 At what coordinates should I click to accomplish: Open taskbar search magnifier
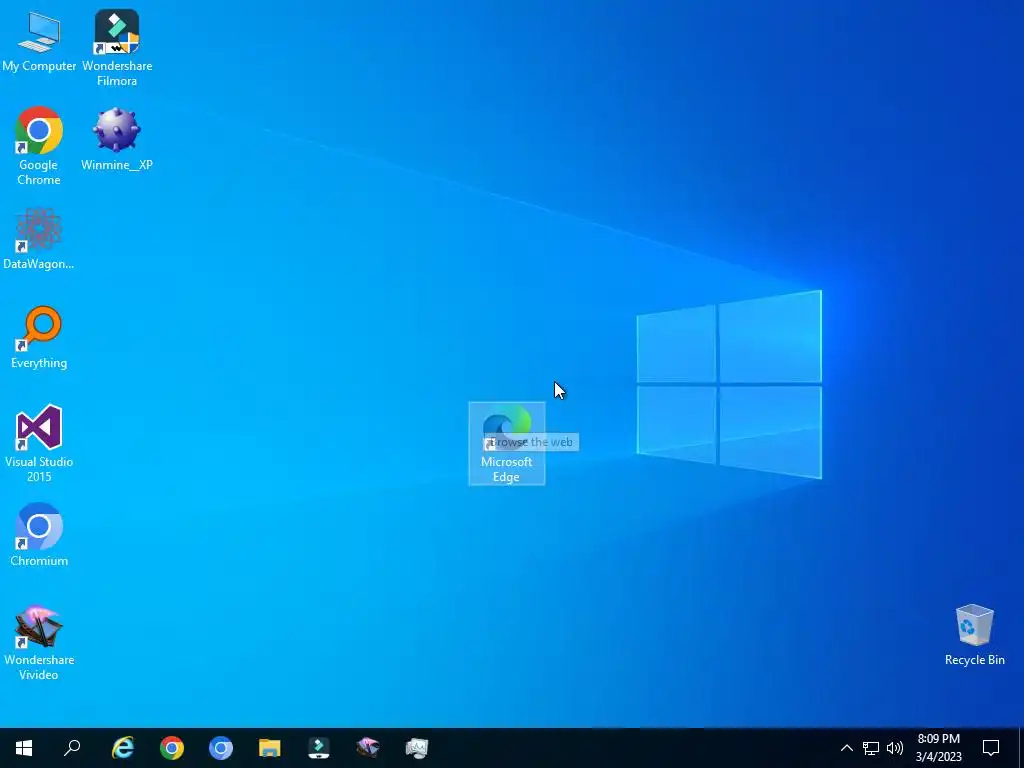click(x=72, y=748)
